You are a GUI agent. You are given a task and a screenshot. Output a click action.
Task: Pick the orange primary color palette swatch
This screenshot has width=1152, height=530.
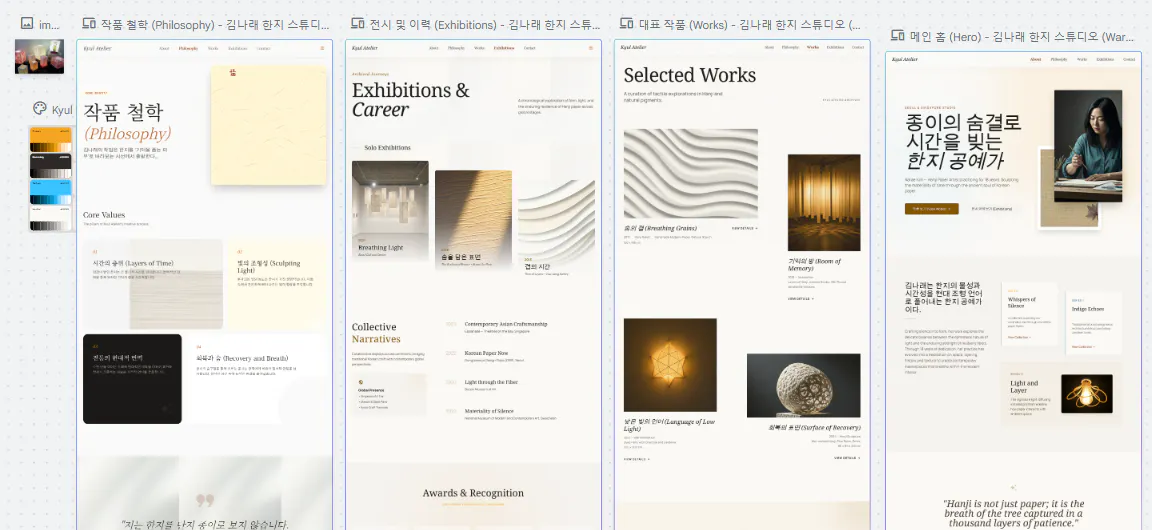point(51,139)
